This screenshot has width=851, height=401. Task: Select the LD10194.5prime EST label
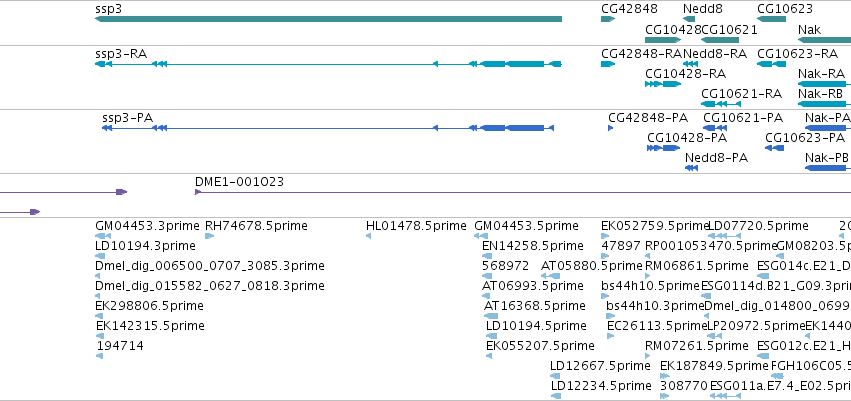click(x=536, y=326)
